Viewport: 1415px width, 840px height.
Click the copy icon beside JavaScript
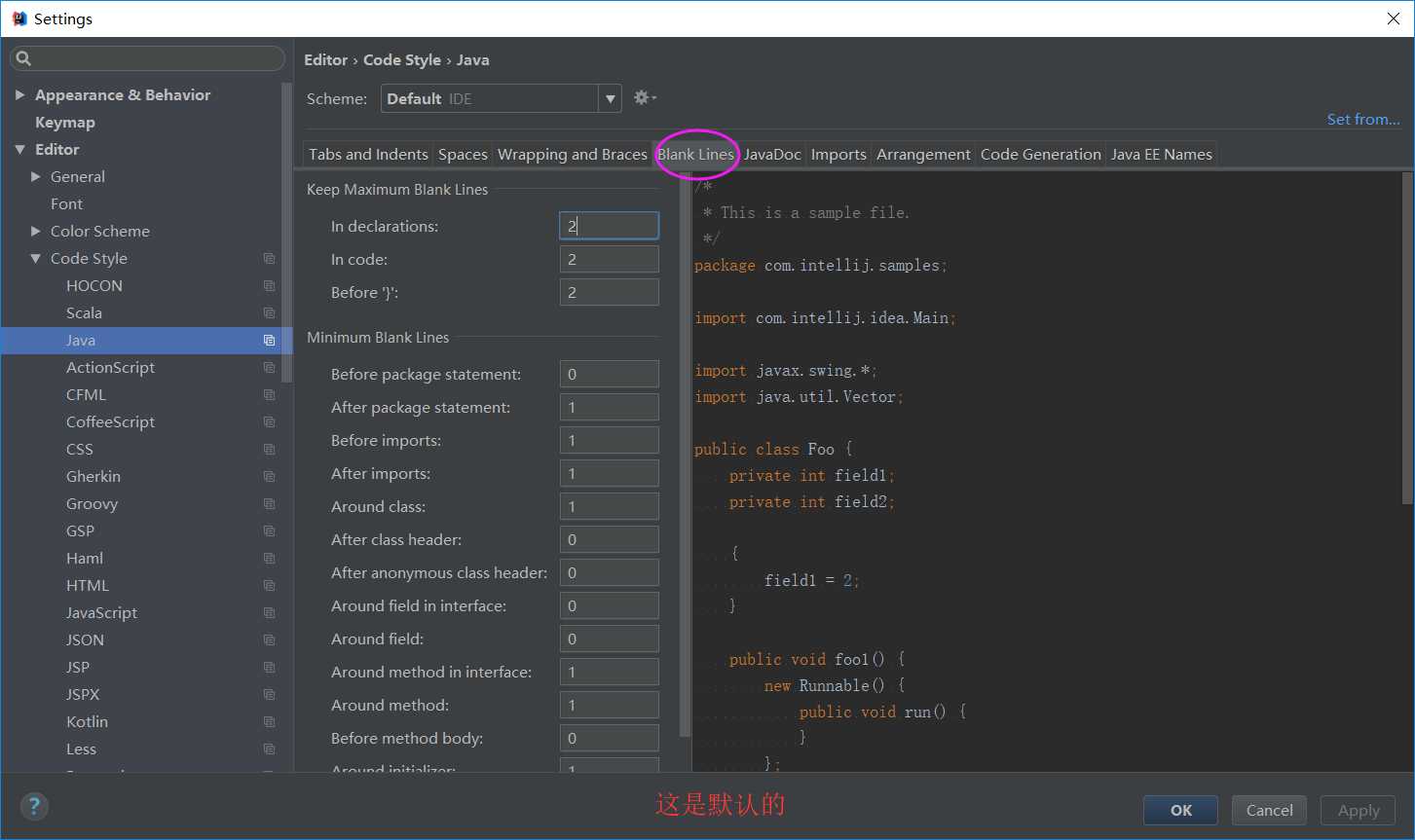(x=270, y=613)
